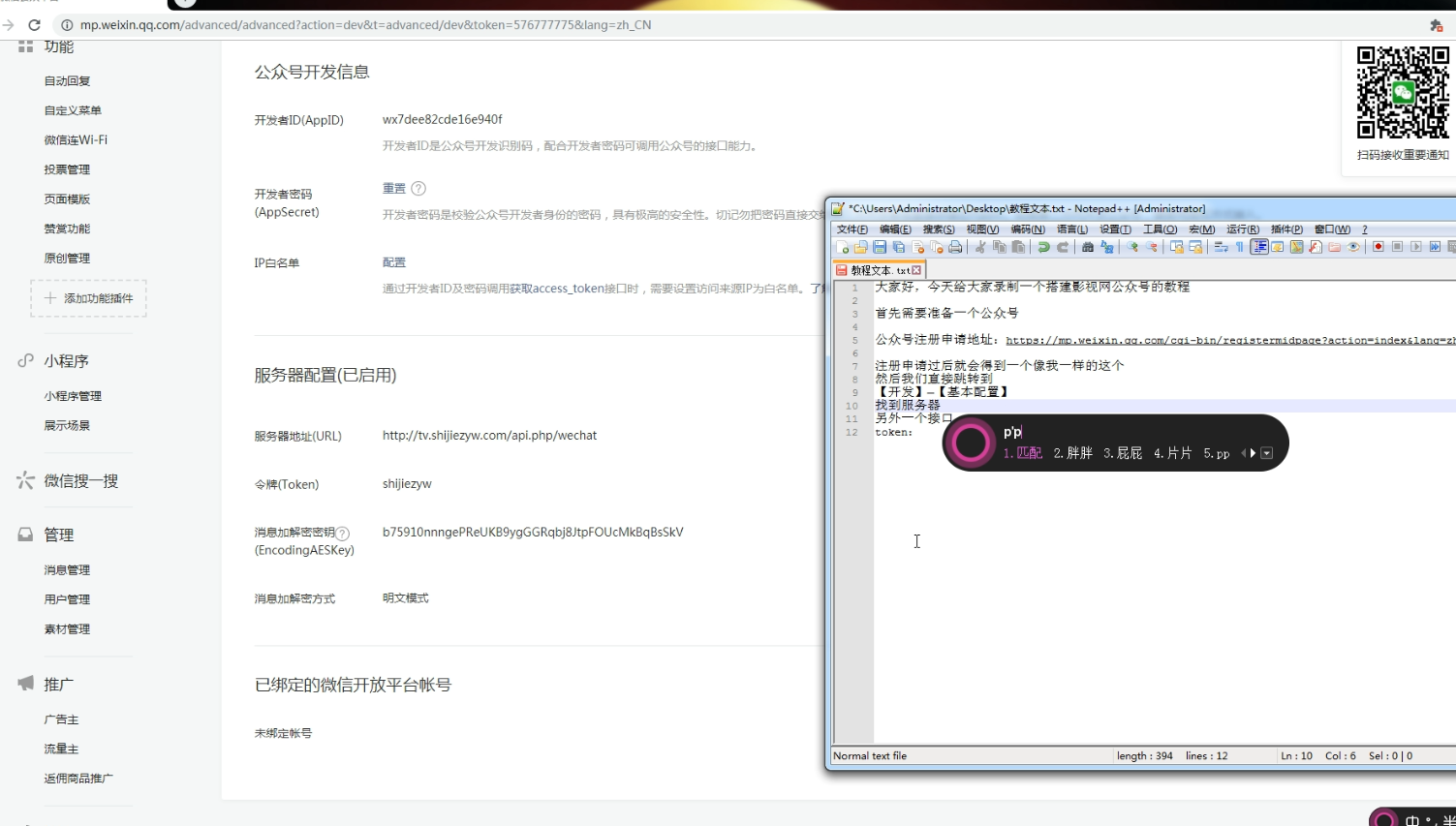Open the Function List panel icon

coord(1316,247)
